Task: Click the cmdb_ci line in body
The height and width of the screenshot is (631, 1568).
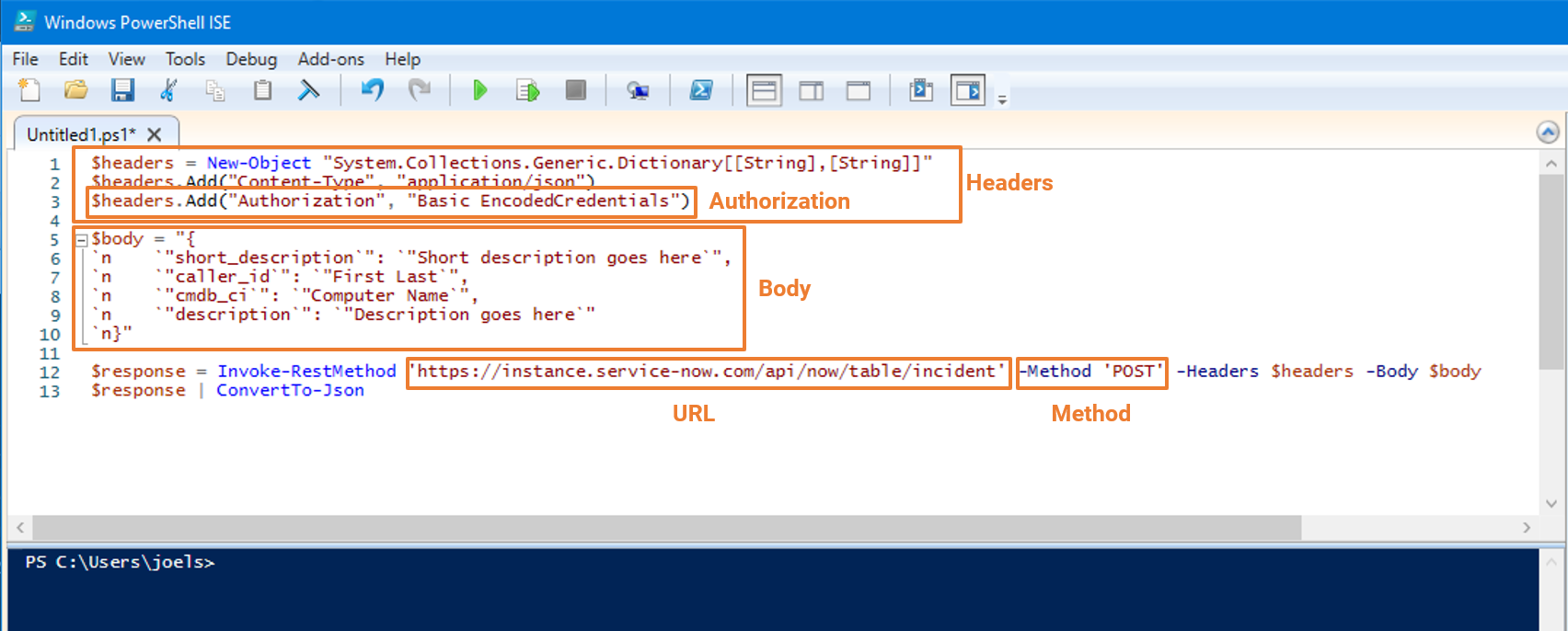Action: click(284, 295)
